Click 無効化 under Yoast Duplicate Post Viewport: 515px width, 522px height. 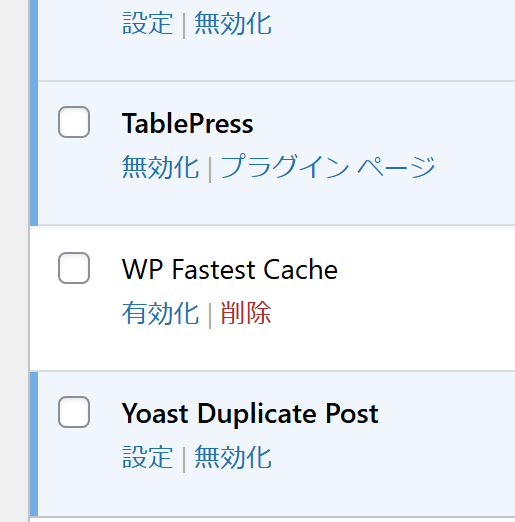pos(233,457)
